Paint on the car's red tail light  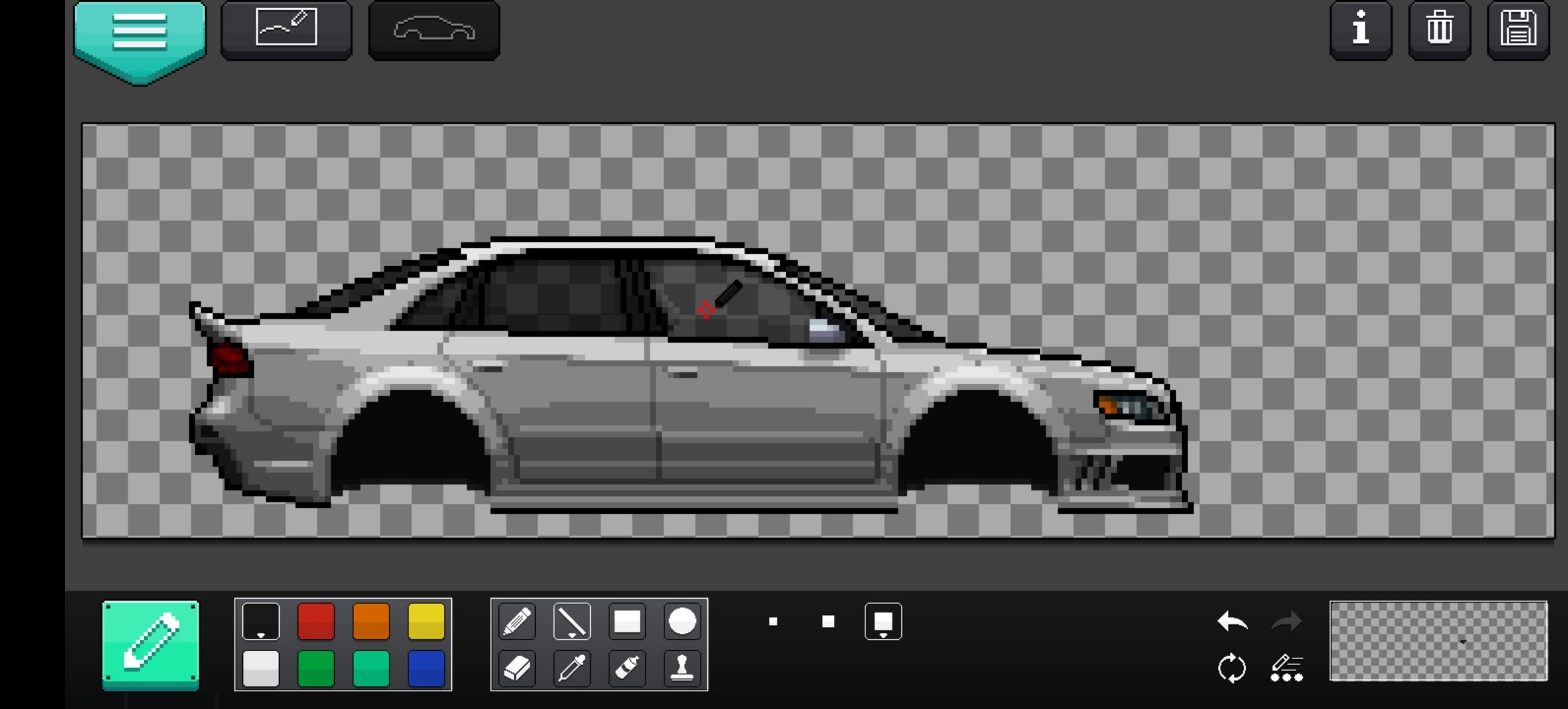click(x=229, y=360)
